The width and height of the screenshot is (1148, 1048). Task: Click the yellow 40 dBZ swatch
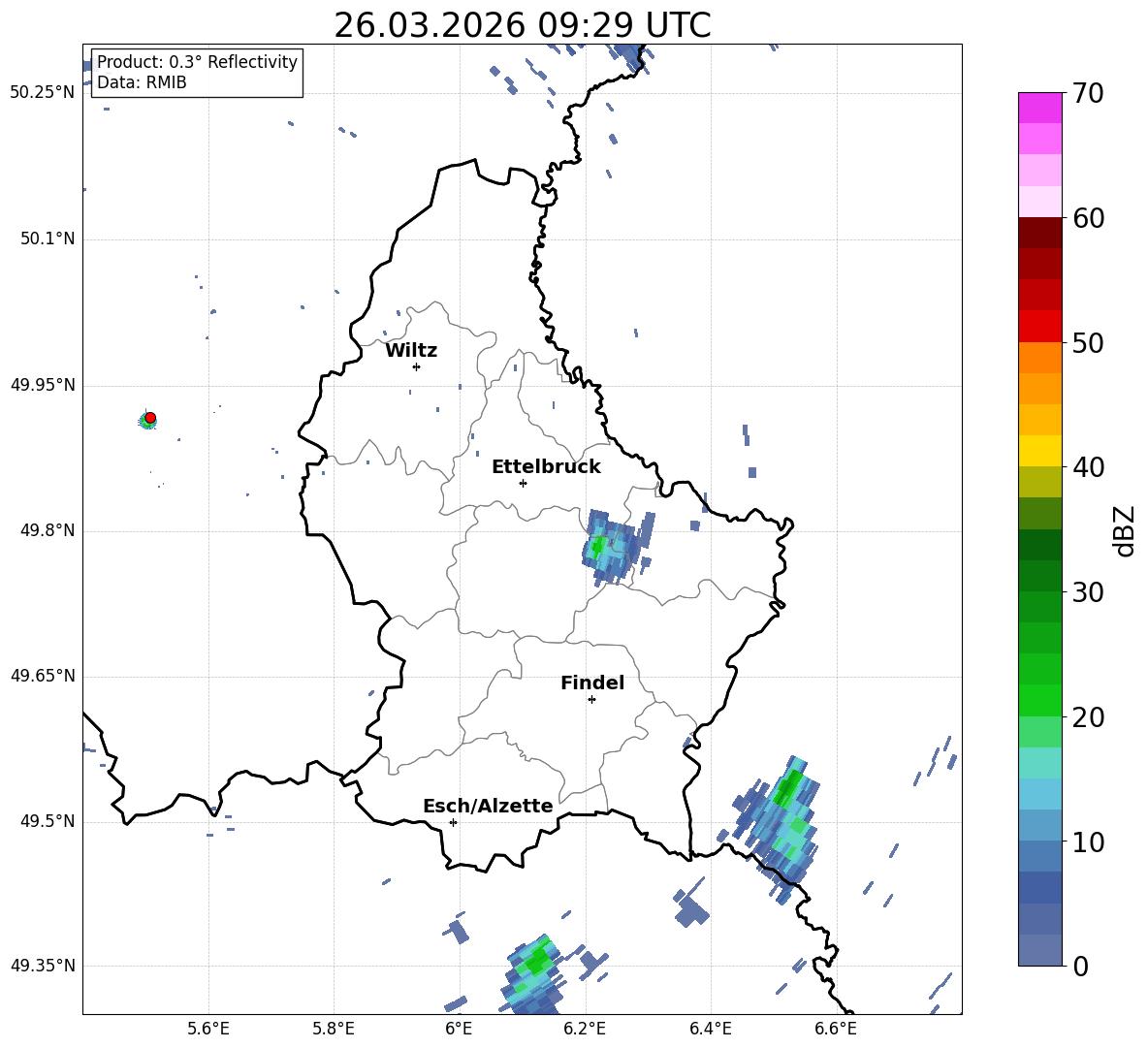(1039, 451)
